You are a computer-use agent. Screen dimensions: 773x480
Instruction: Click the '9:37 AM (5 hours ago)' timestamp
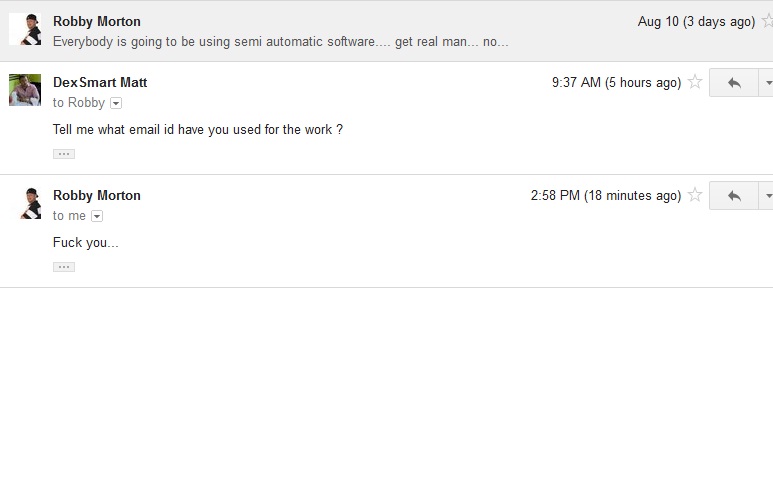point(616,82)
